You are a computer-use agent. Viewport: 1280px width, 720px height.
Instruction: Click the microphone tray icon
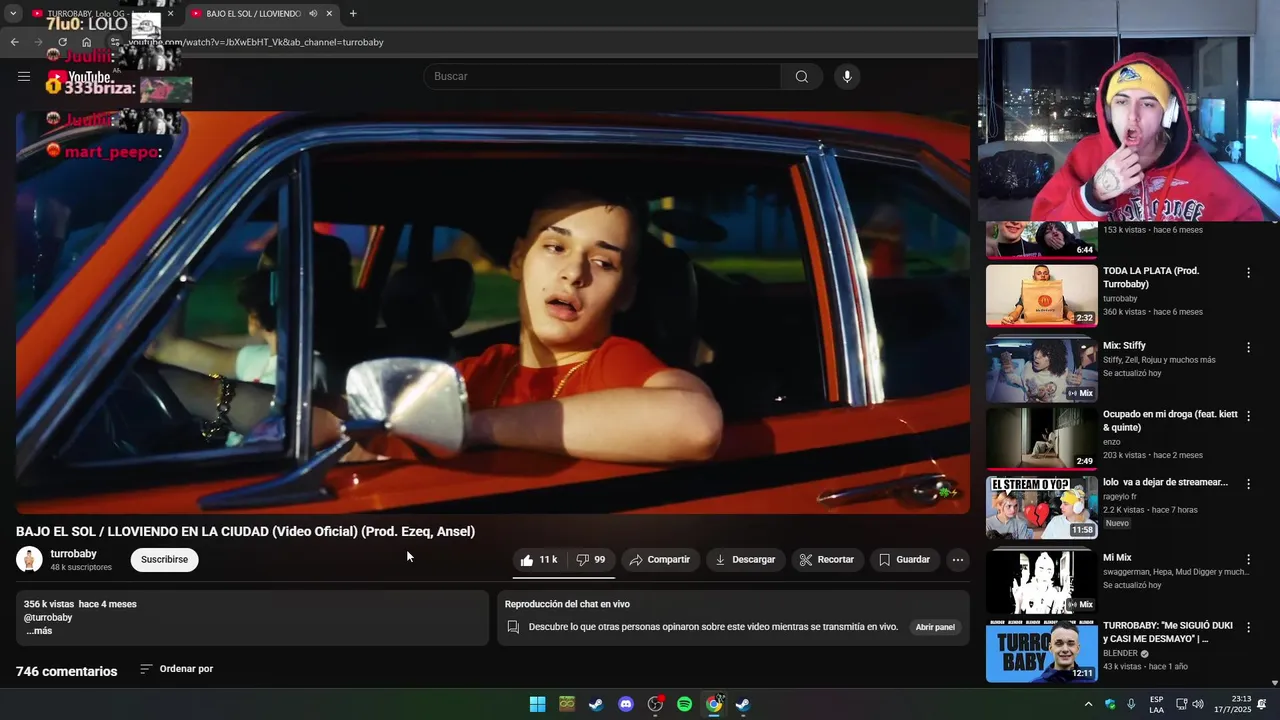coord(1131,704)
